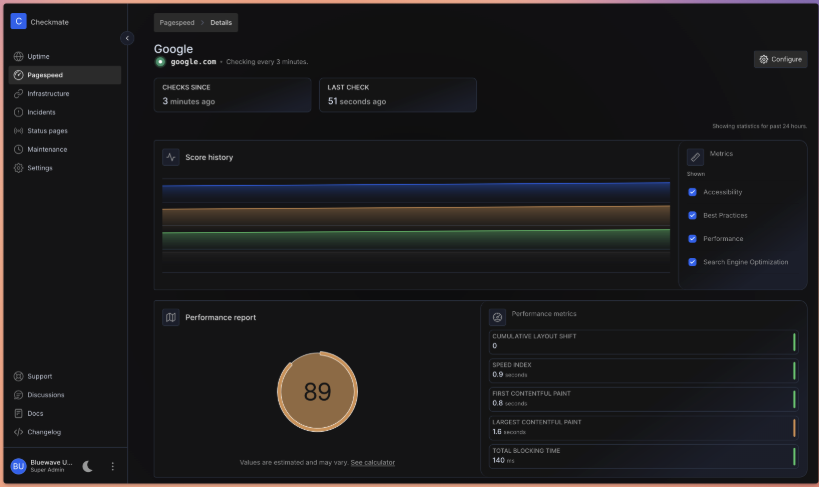
Task: Click the Score history pulse icon
Action: 171,157
